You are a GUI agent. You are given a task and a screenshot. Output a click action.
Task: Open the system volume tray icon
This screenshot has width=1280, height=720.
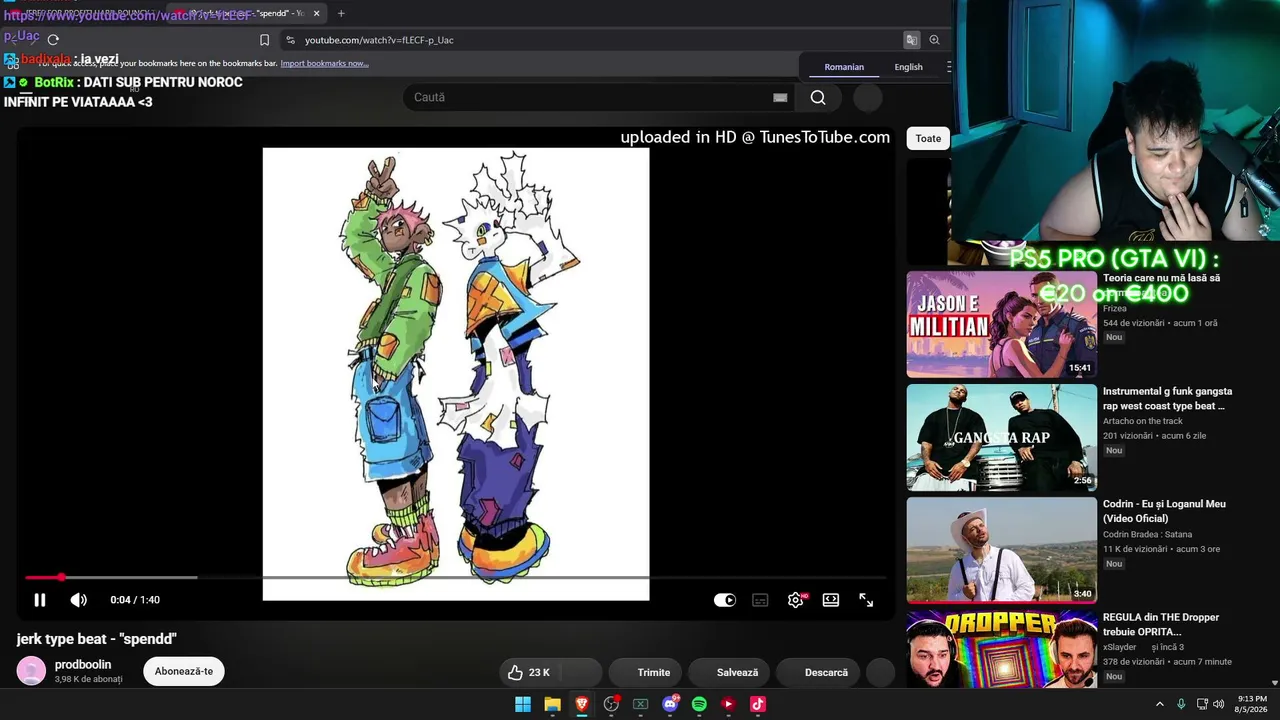pos(1218,704)
